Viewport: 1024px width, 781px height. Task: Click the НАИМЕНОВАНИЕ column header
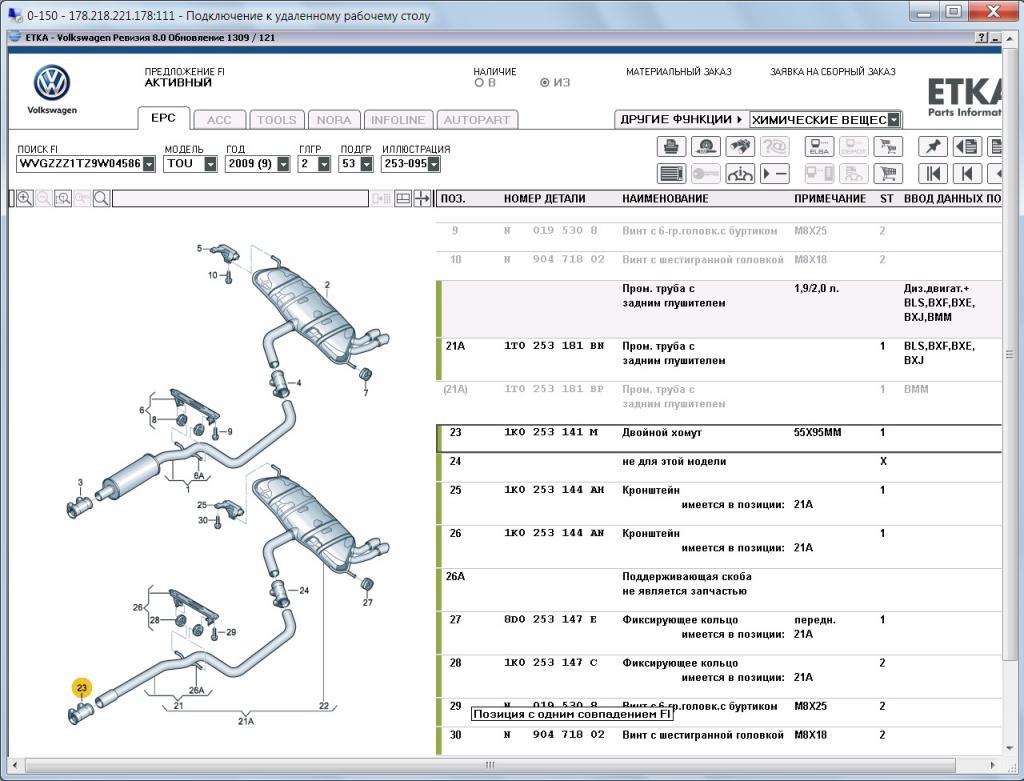coord(665,199)
